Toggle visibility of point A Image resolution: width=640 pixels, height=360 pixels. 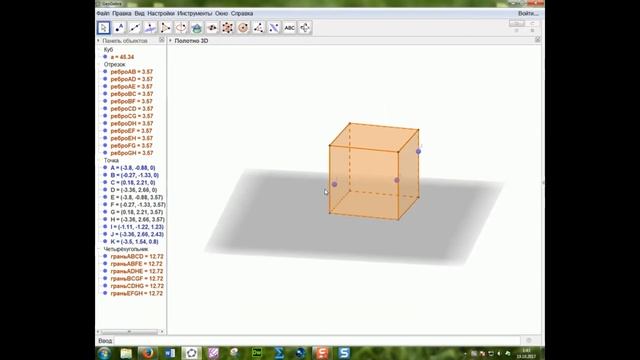coord(105,168)
